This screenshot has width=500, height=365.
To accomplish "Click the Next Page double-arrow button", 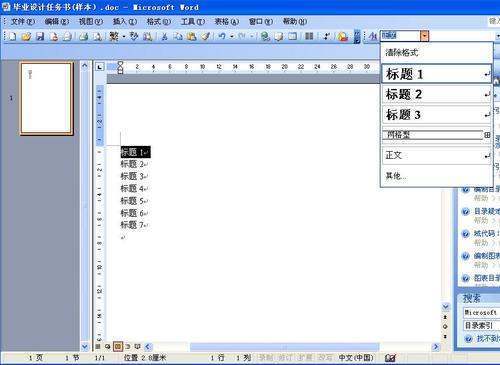I will pos(445,337).
